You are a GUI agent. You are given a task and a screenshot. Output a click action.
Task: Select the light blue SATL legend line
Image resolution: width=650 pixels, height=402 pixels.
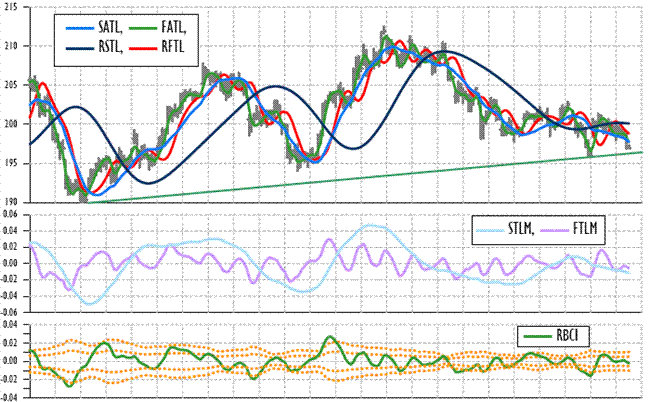80,29
